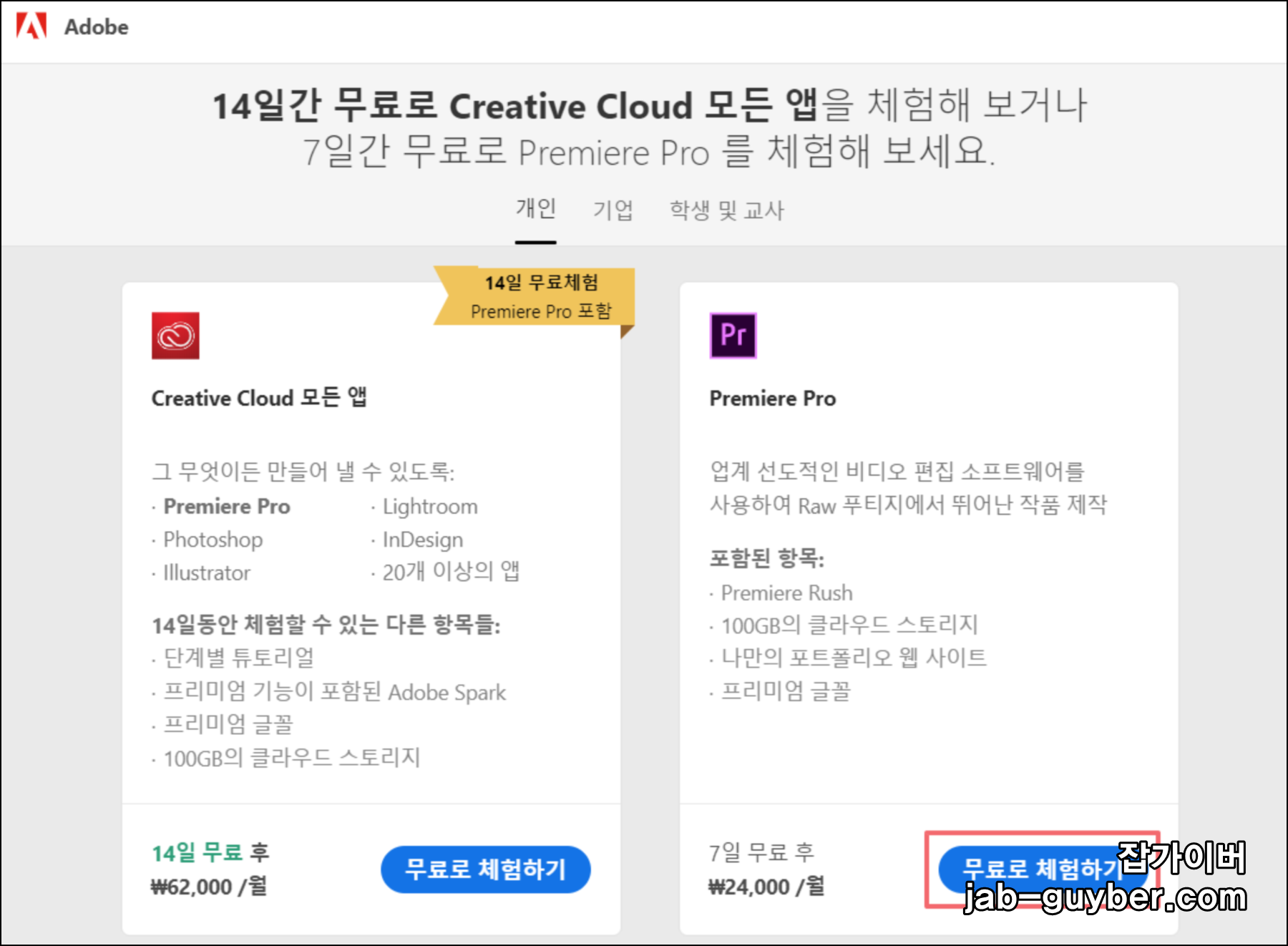Click the ₩62,000 /월 price
This screenshot has height=946, width=1288.
(x=209, y=887)
